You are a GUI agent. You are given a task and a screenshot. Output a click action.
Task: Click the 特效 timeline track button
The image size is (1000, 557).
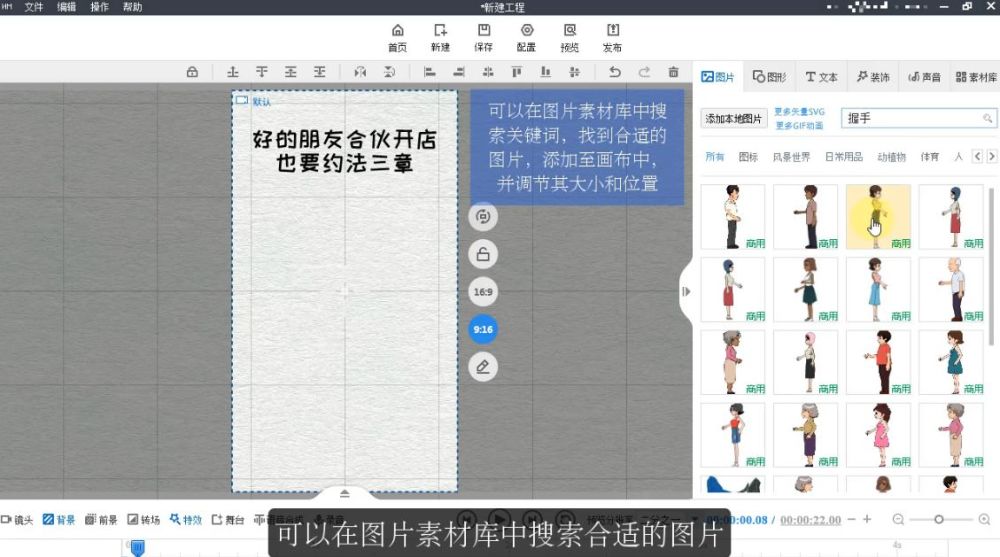(186, 519)
